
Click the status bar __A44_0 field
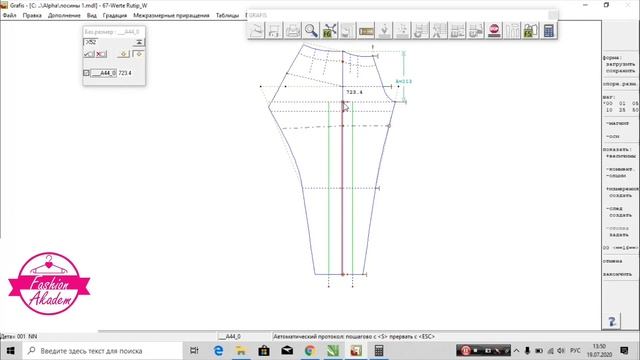point(230,336)
